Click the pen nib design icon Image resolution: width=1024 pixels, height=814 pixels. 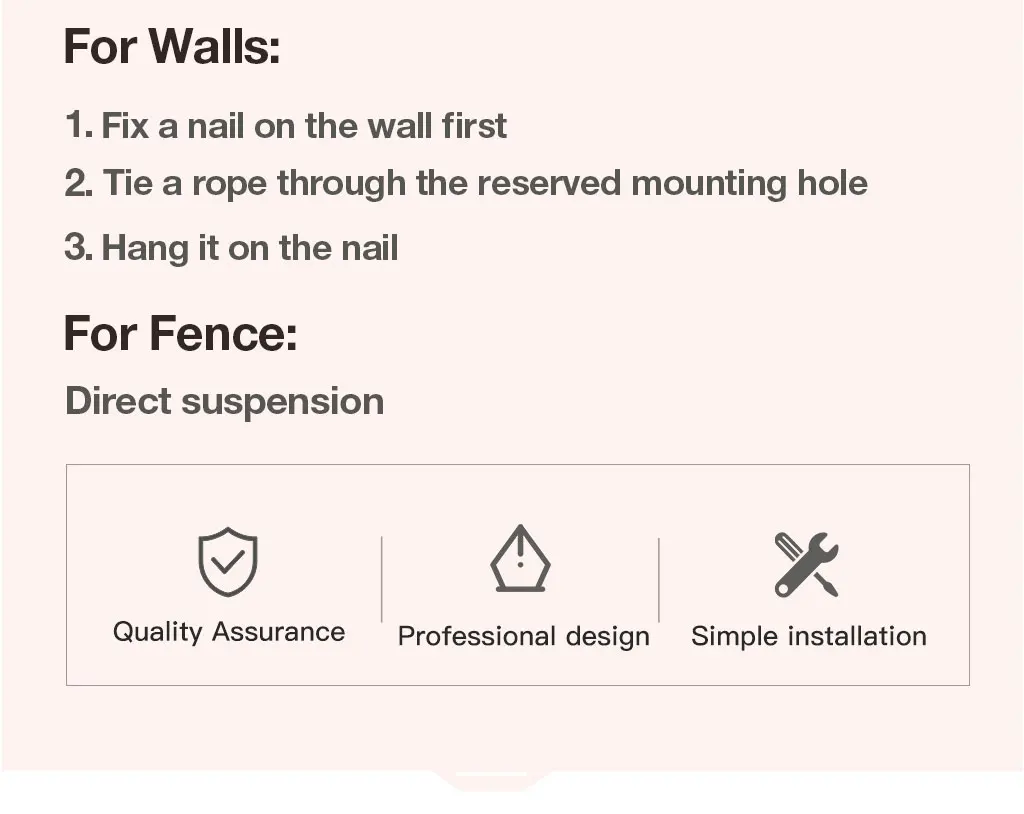pos(520,558)
